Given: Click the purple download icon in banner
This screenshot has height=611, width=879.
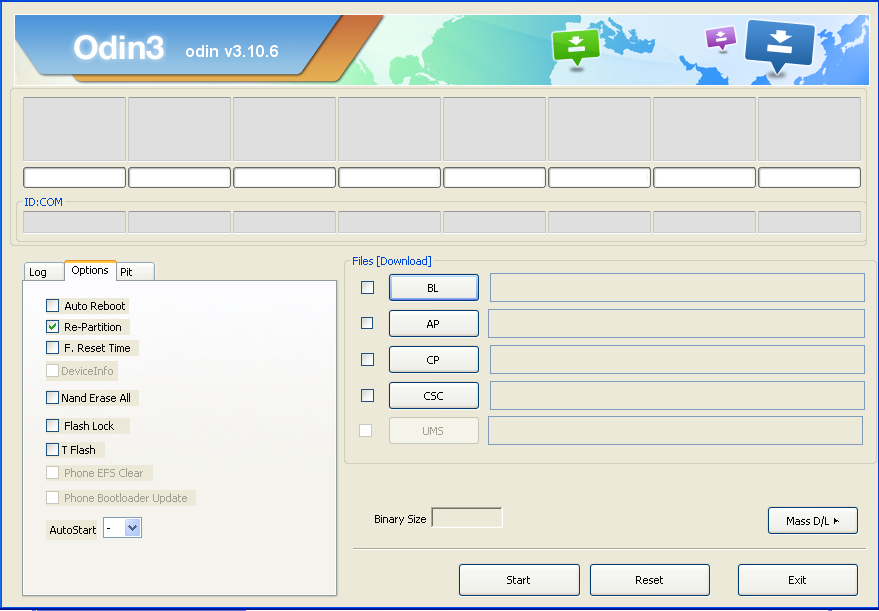Looking at the screenshot, I should coord(720,39).
